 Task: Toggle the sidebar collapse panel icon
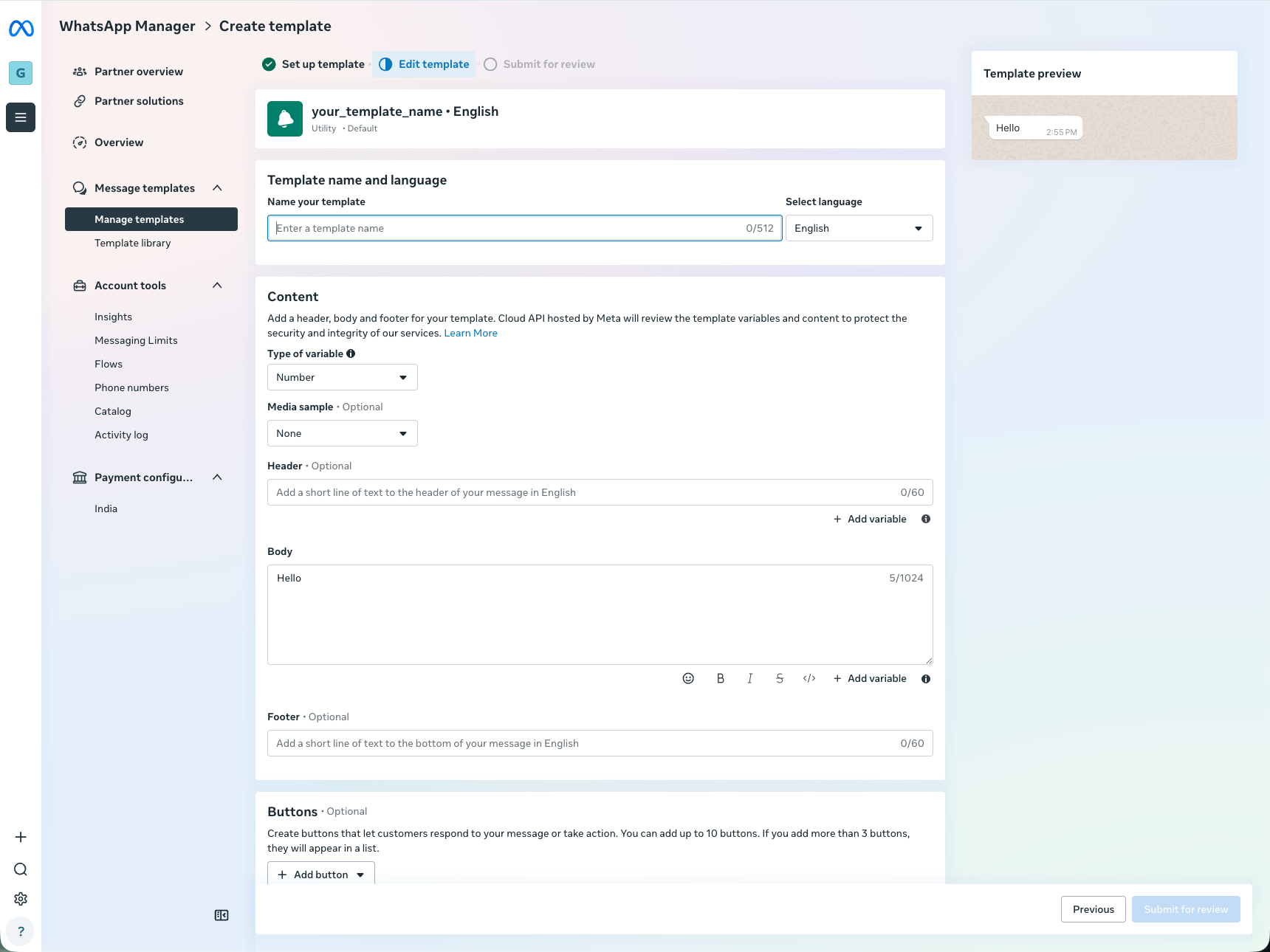(x=222, y=915)
